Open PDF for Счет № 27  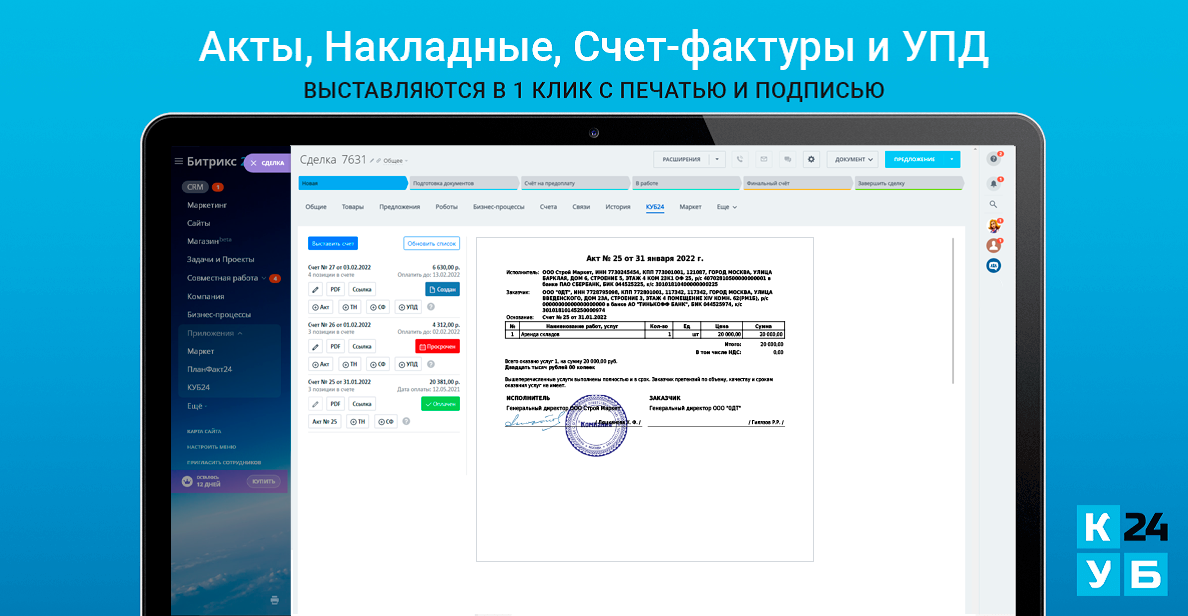335,289
